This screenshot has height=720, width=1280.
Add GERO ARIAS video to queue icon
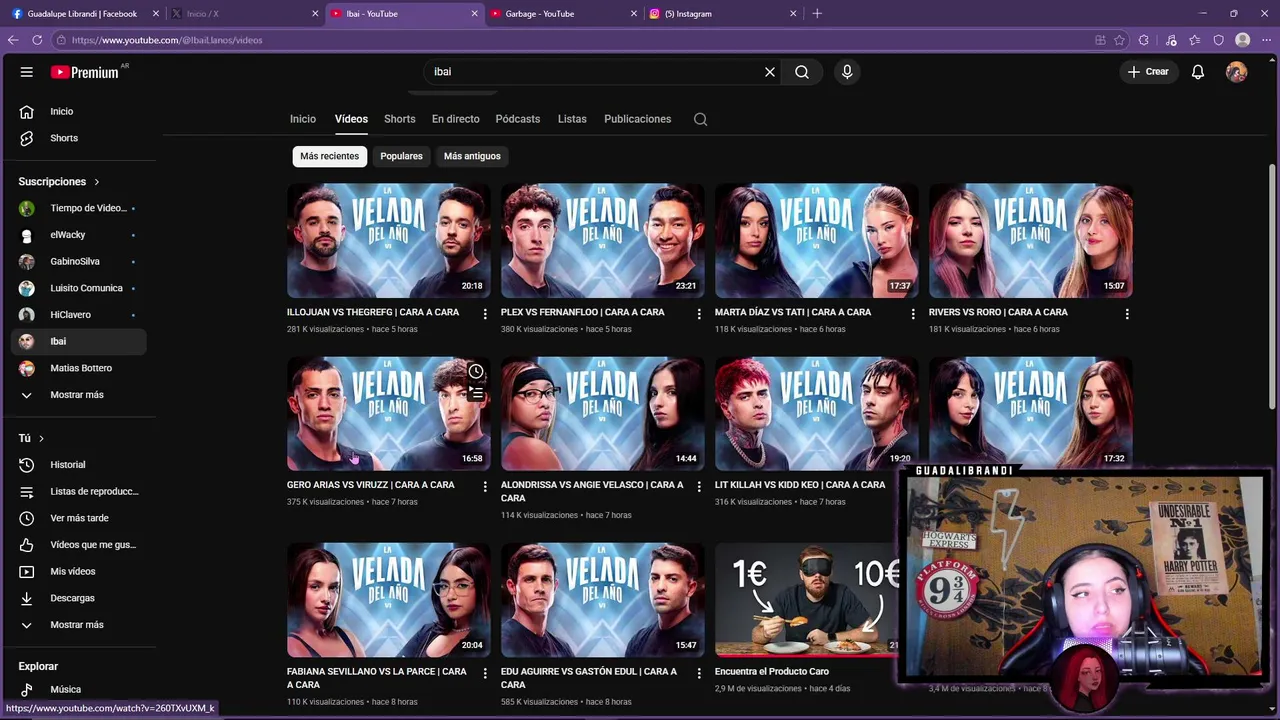pyautogui.click(x=476, y=394)
